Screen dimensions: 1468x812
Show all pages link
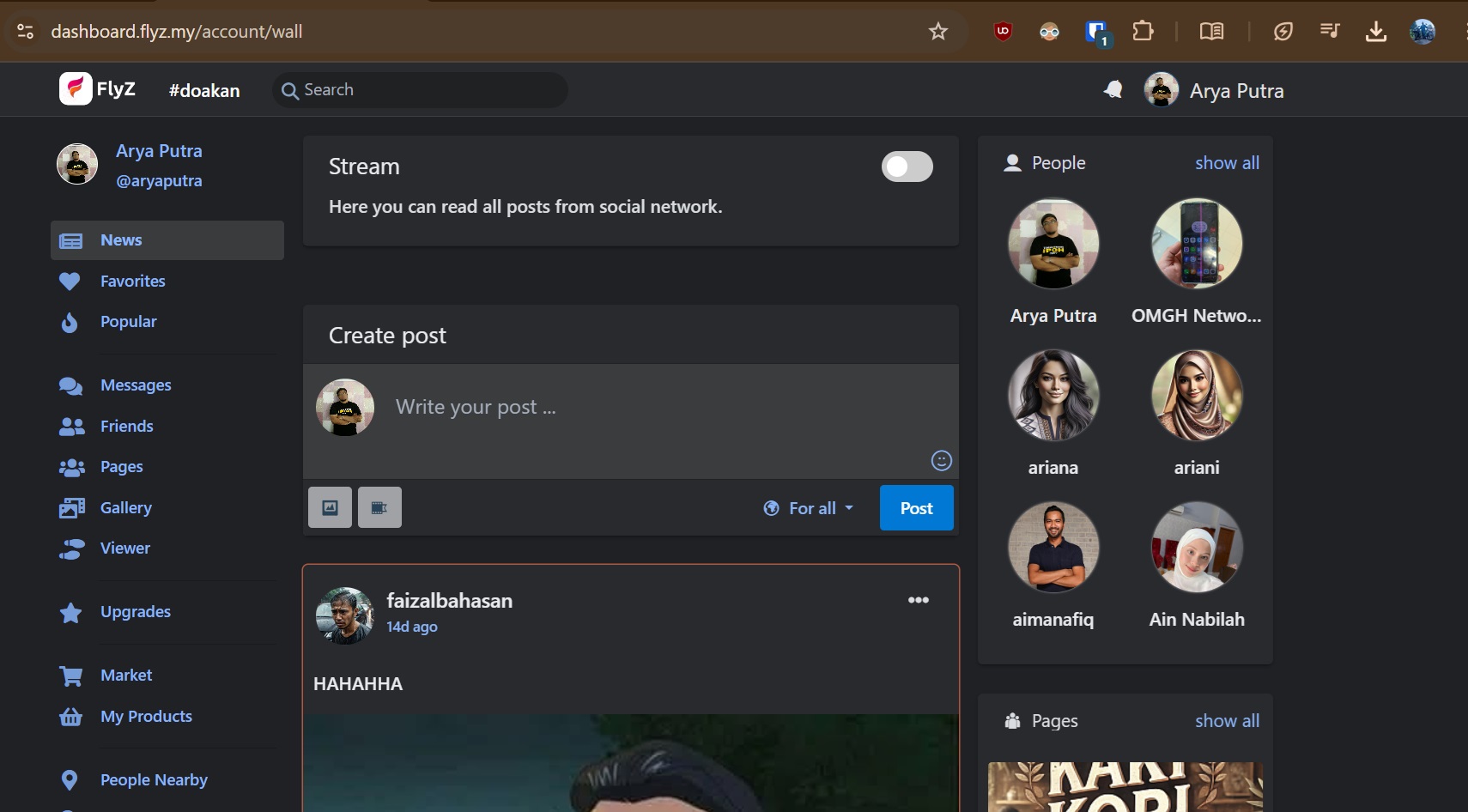1228,721
